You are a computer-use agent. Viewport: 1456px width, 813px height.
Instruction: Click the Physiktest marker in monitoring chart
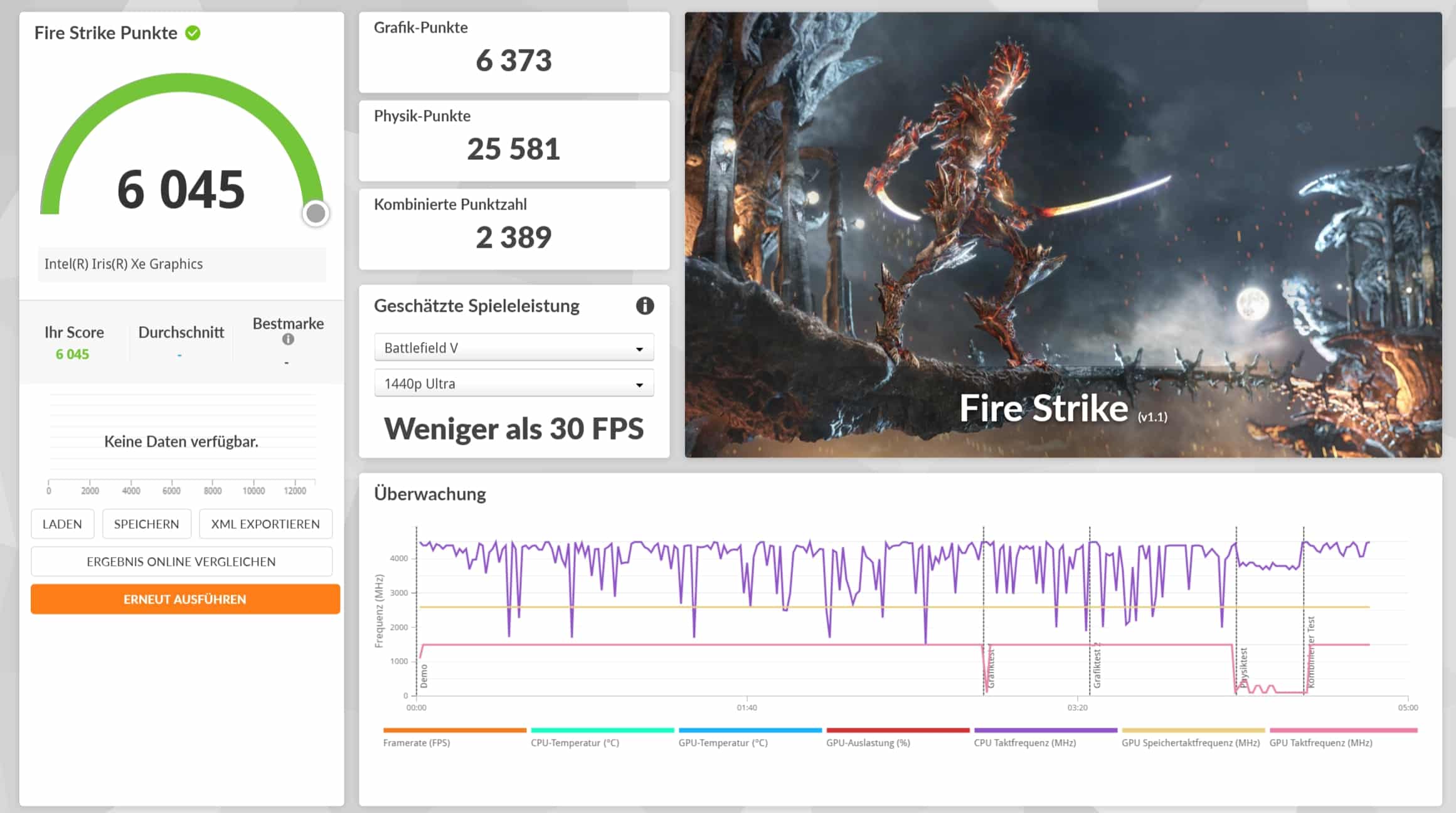1243,668
